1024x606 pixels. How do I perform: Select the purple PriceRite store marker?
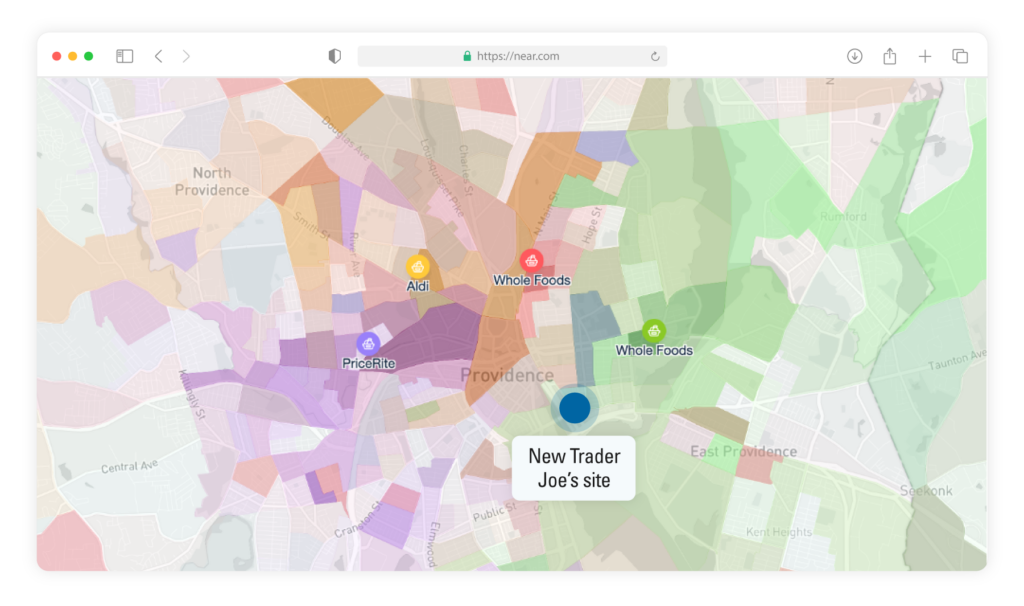tap(368, 344)
